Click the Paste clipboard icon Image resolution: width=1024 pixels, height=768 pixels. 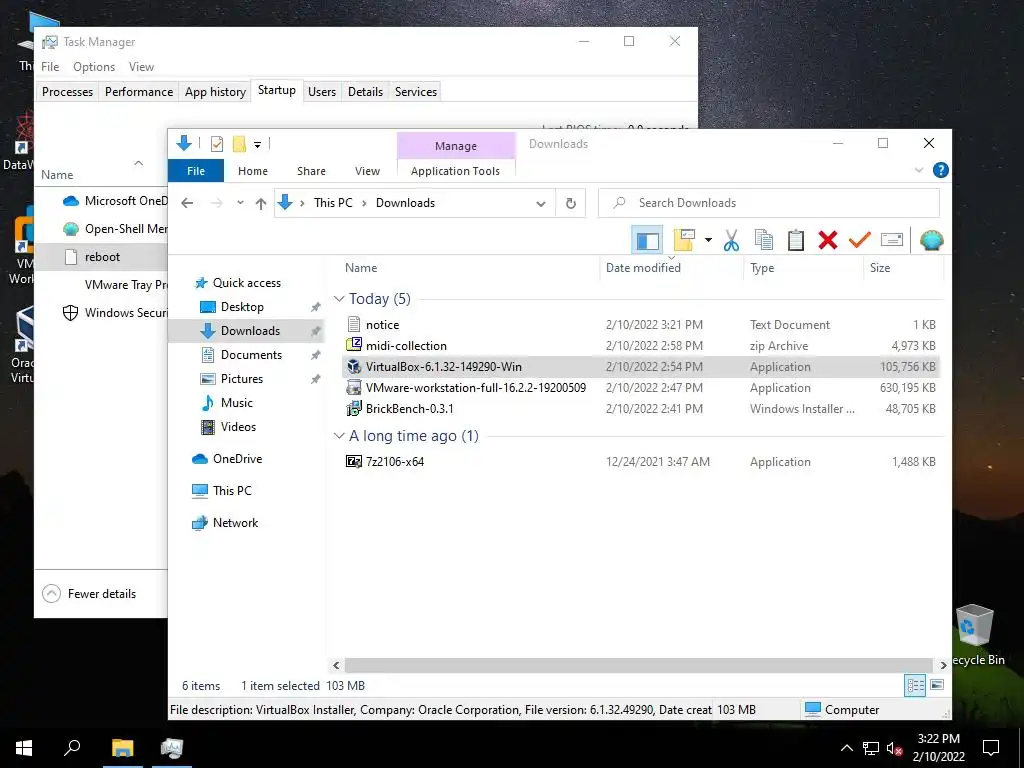[x=795, y=240]
